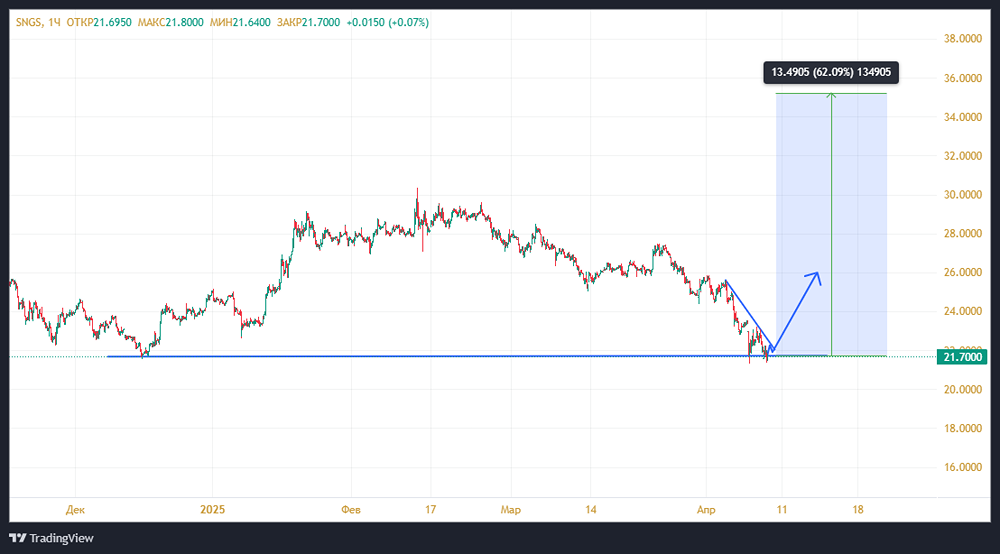
Task: Select the blue horizontal support line
Action: 400,356
